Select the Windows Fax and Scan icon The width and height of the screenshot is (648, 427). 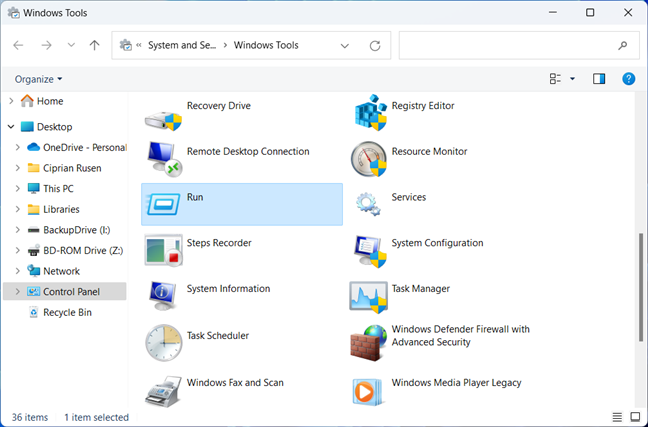click(x=164, y=391)
